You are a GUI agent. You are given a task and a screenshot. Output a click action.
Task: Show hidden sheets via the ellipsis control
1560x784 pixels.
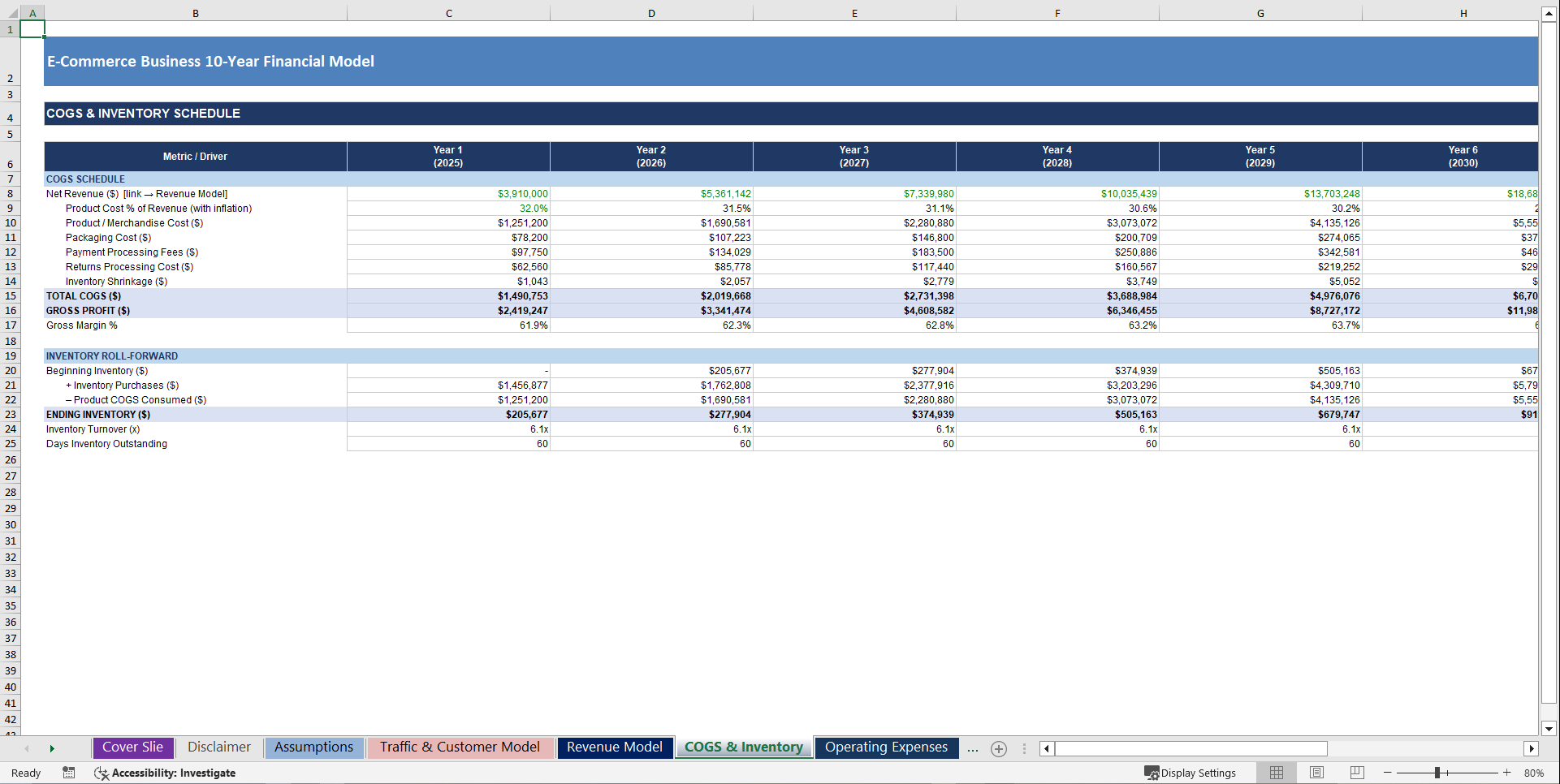(972, 748)
